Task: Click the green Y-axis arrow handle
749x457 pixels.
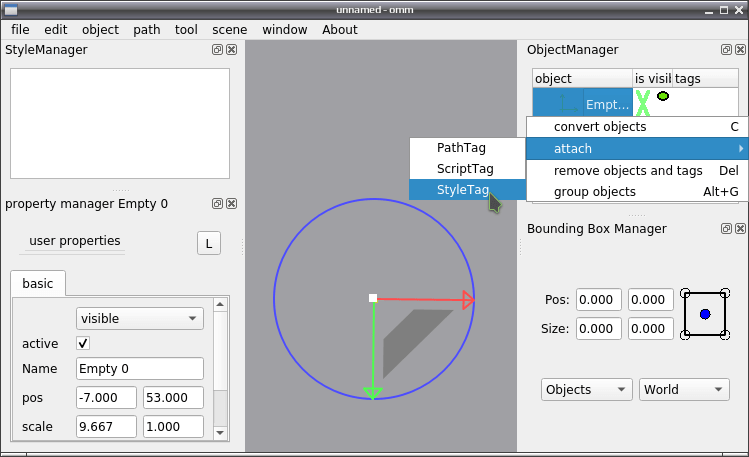Action: 373,393
